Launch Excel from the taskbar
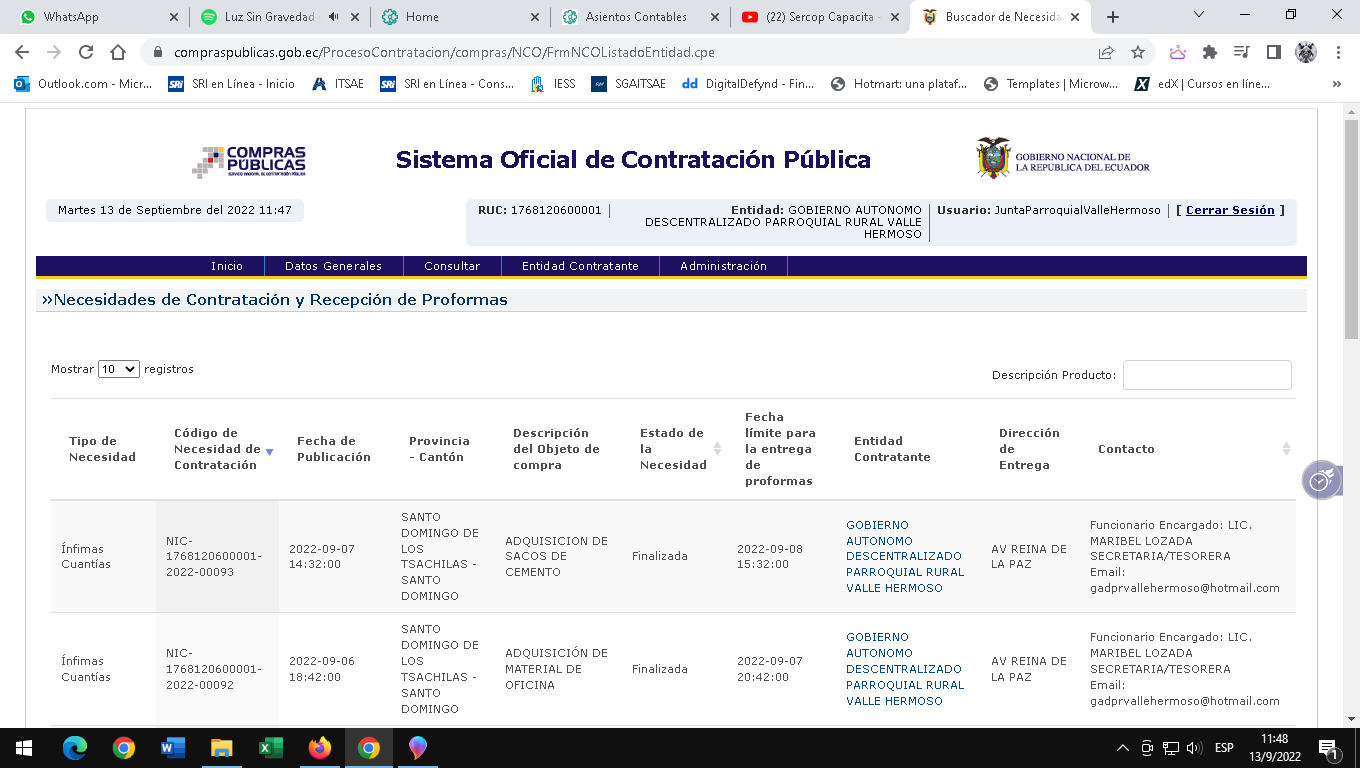The width and height of the screenshot is (1360, 768). click(x=270, y=748)
